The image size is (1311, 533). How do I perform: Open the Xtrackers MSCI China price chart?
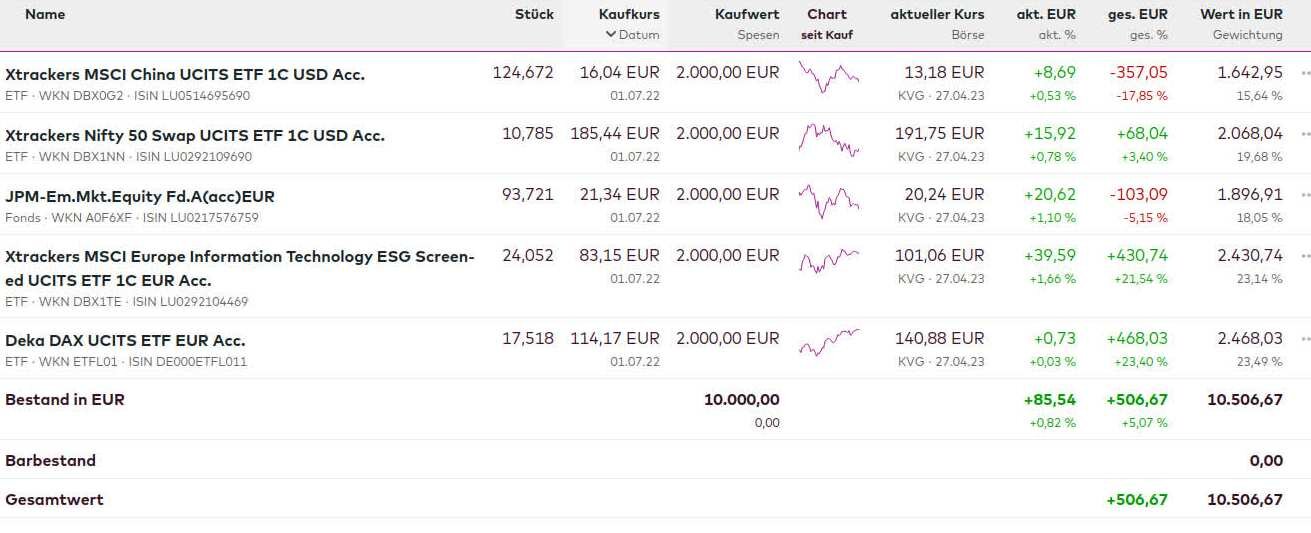[x=828, y=76]
